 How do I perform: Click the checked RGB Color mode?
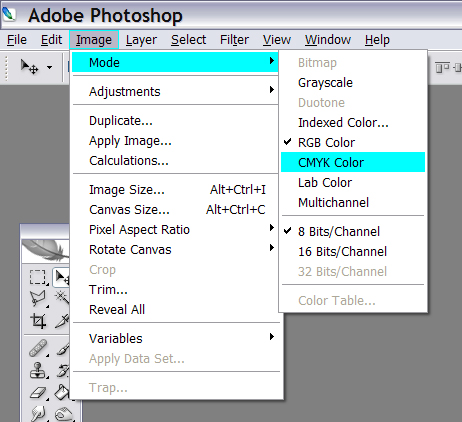click(353, 142)
